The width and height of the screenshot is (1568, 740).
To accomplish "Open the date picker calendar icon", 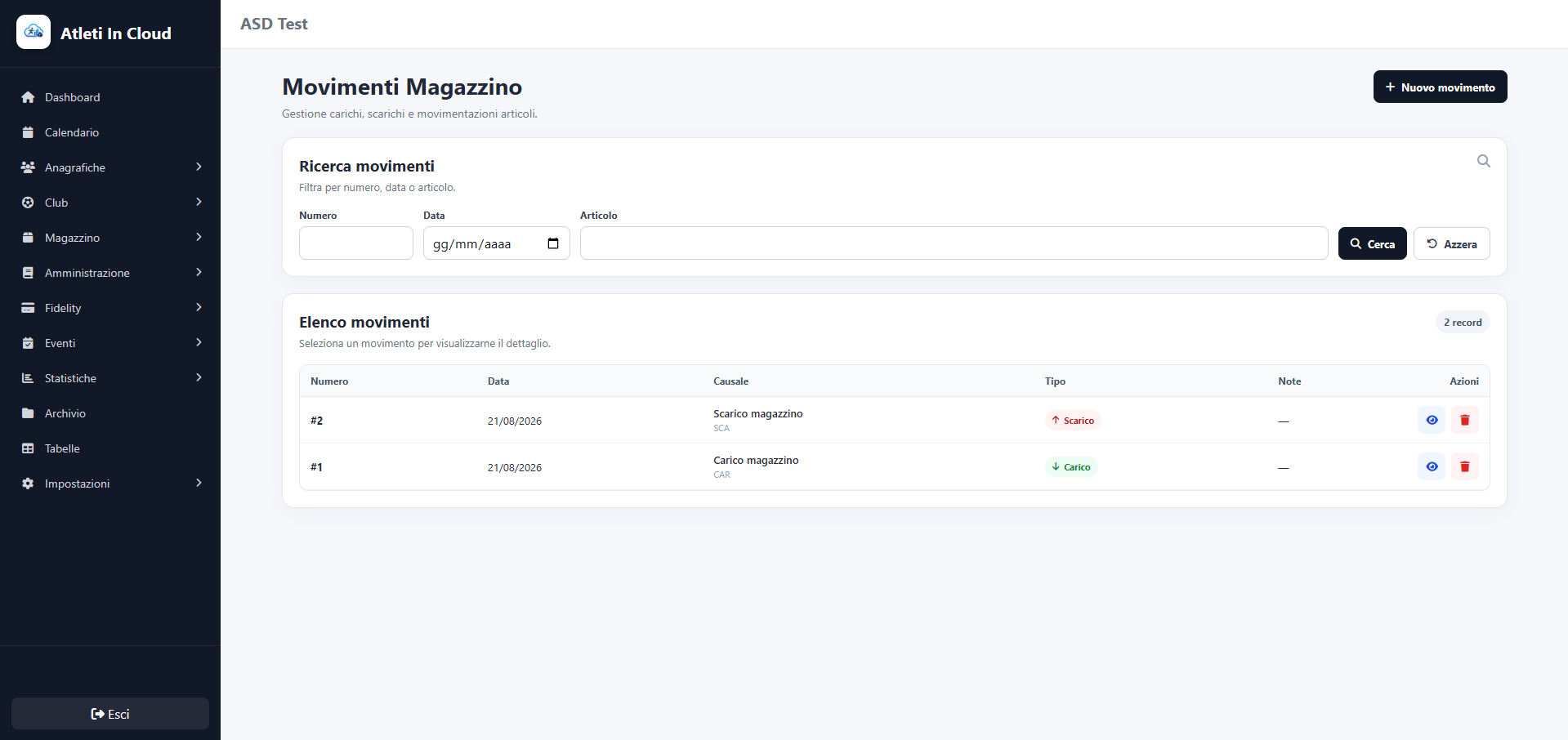I will point(553,243).
